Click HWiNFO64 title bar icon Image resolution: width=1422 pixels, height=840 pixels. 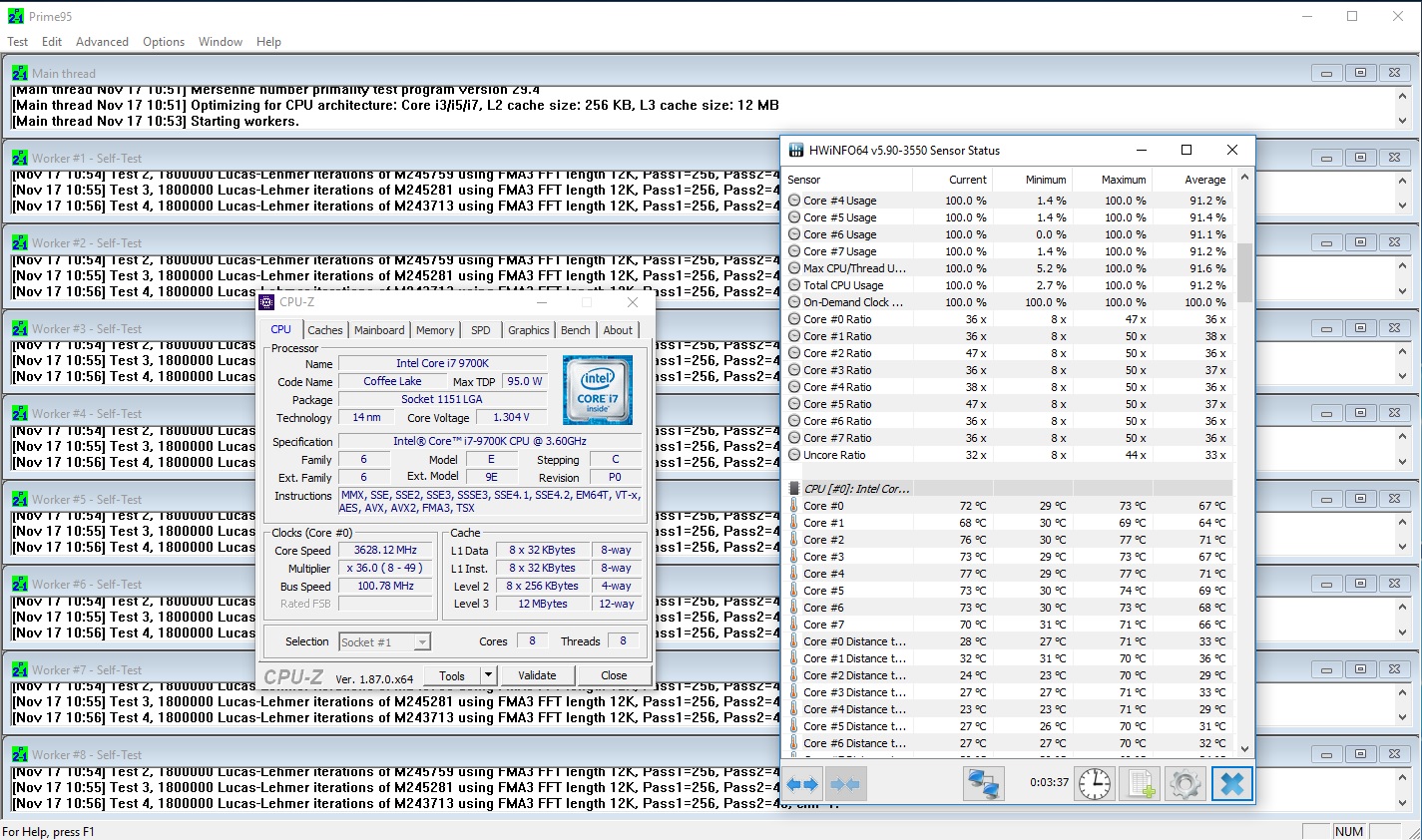coord(796,151)
